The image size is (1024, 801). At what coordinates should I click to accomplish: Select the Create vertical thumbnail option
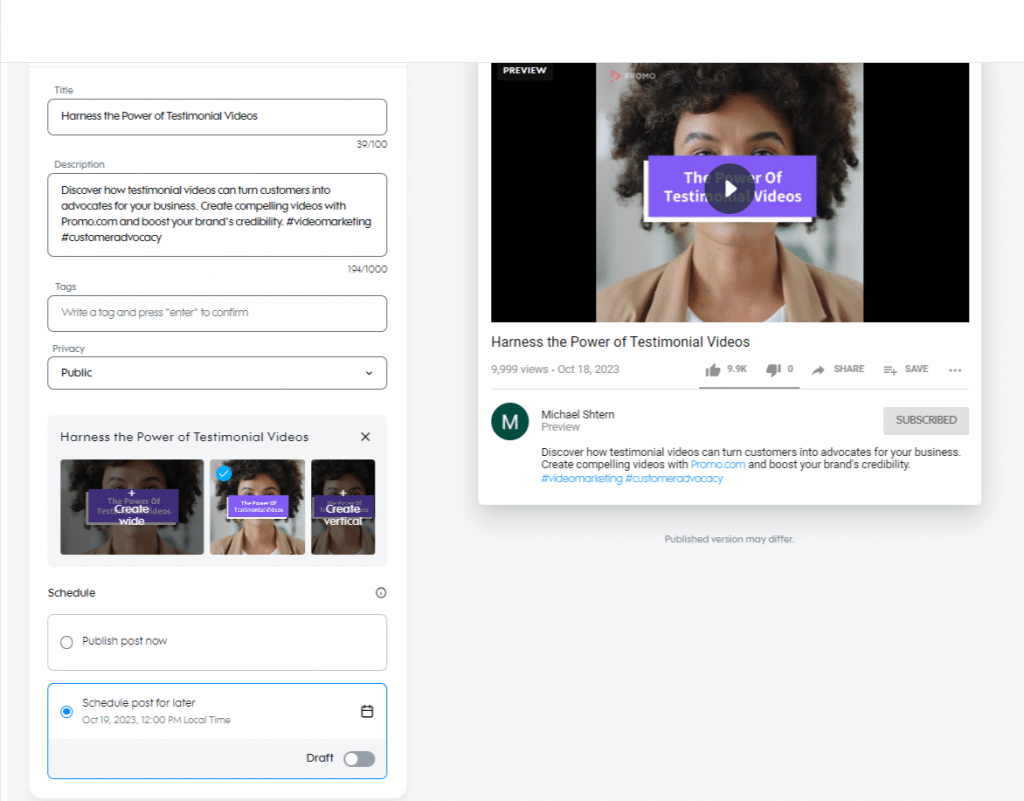coord(343,507)
